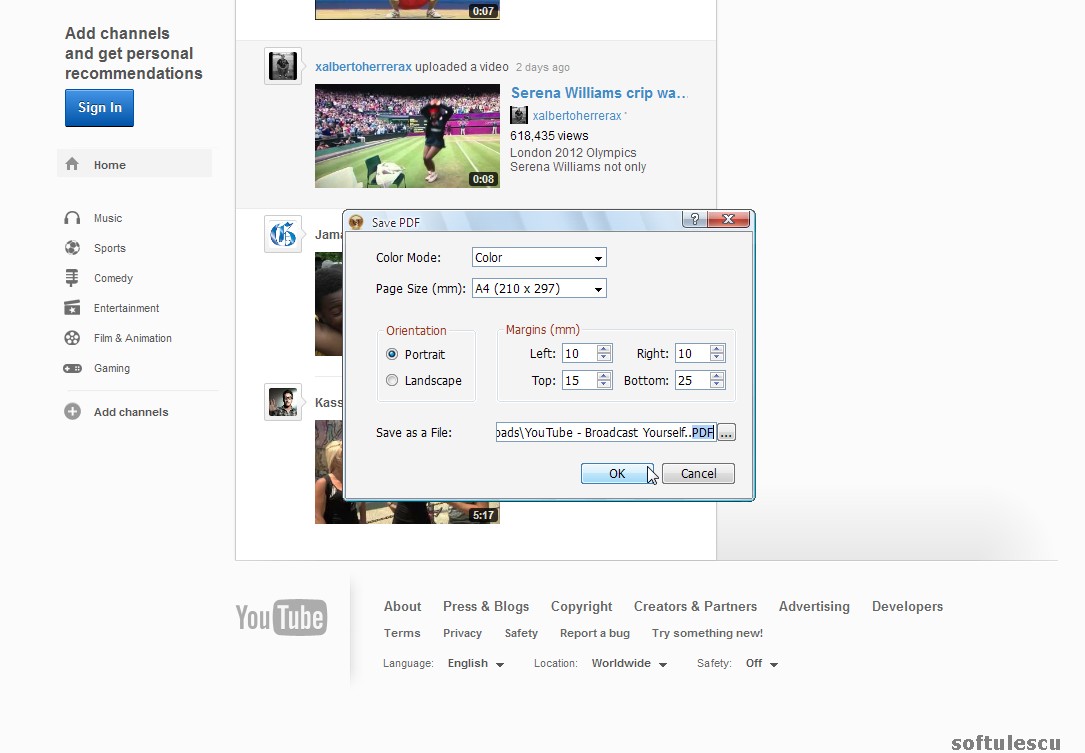Select Portrait orientation
The image size is (1085, 753).
[x=392, y=354]
